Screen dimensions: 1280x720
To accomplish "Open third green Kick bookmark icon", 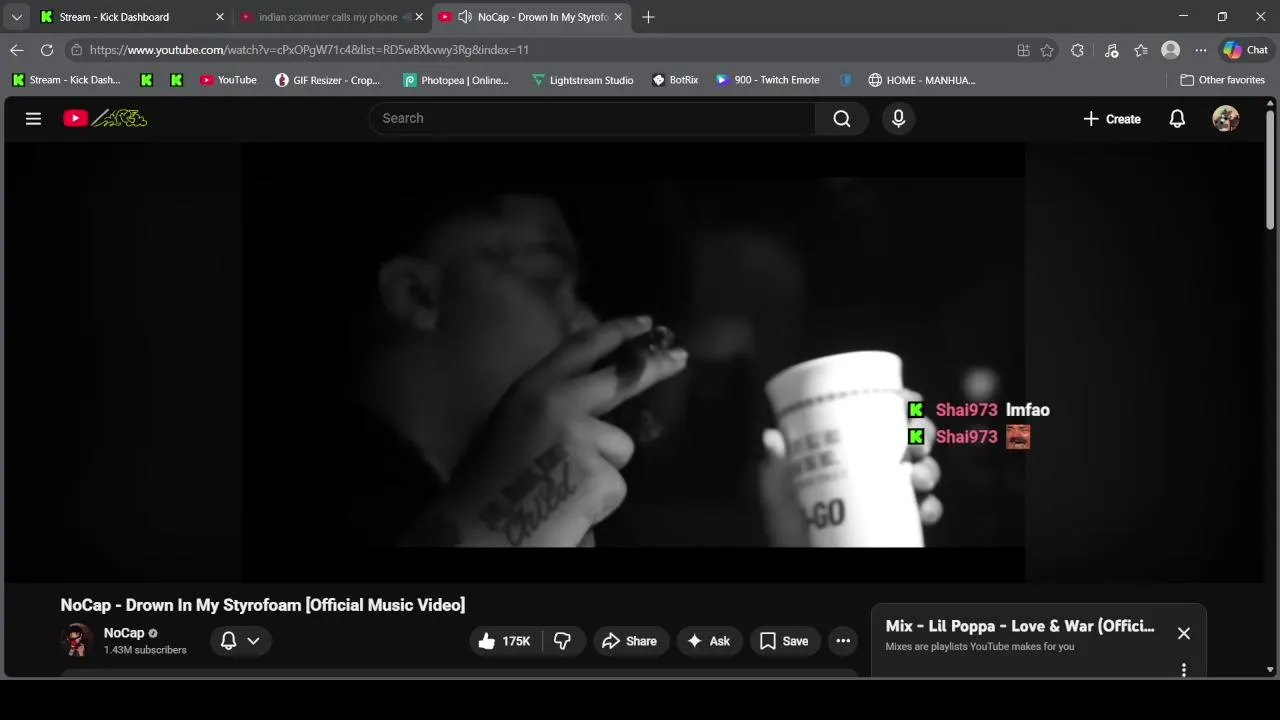I will pos(177,80).
